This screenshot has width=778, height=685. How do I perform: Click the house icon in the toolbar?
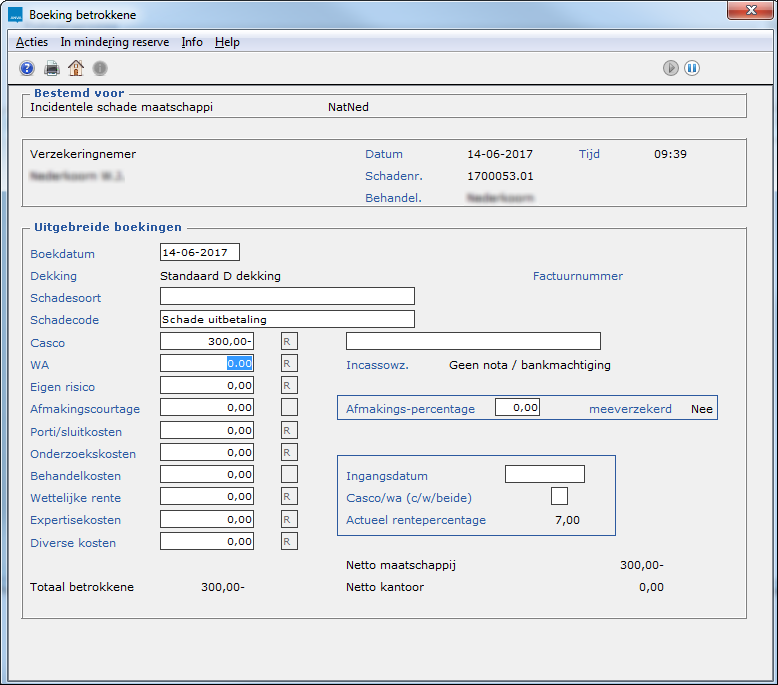(76, 68)
